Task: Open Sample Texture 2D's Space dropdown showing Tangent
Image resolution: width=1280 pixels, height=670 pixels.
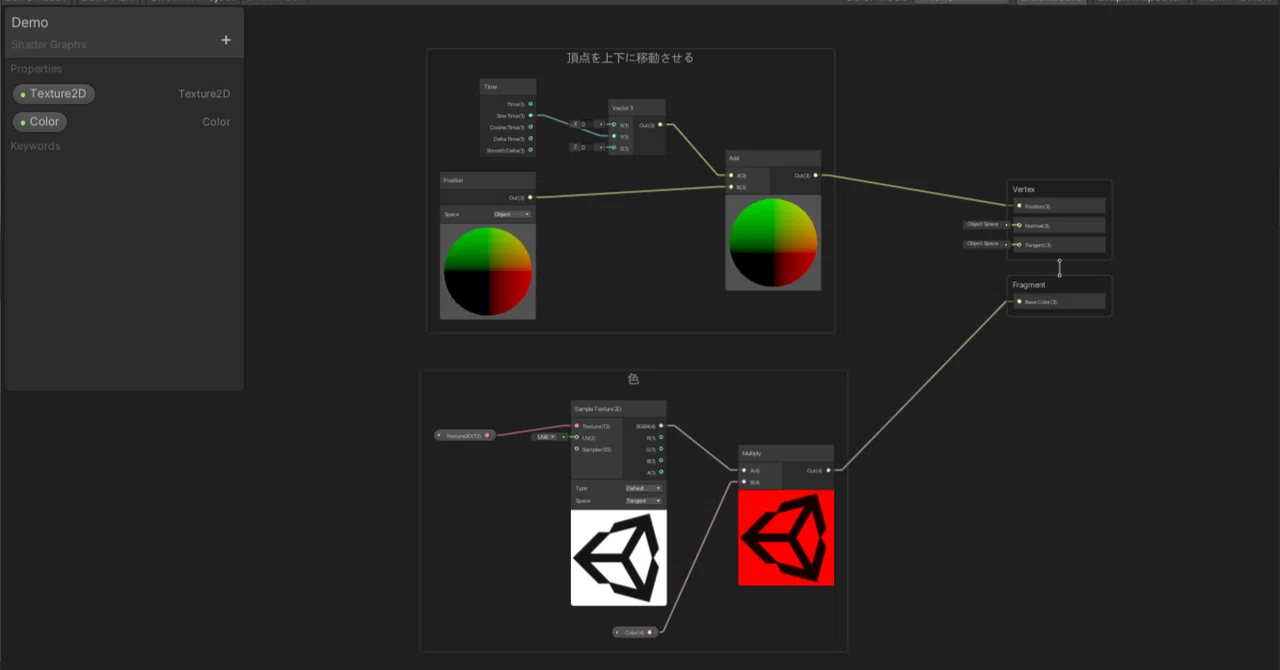Action: pos(643,500)
